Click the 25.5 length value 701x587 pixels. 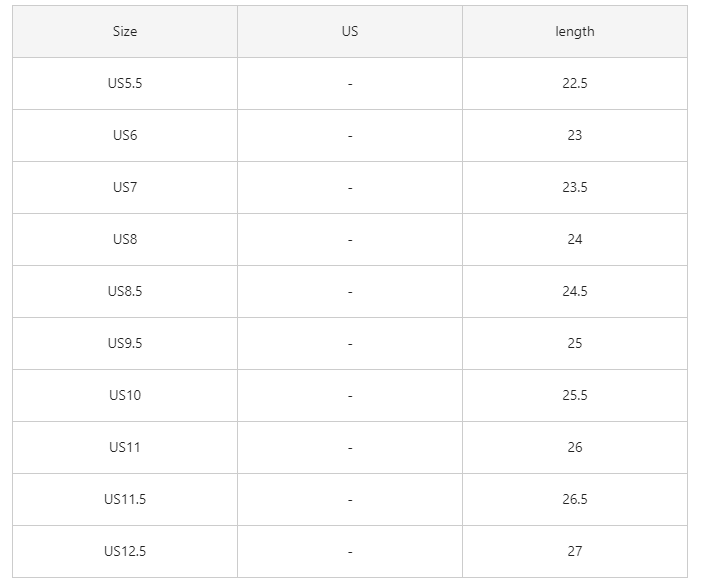click(x=574, y=395)
